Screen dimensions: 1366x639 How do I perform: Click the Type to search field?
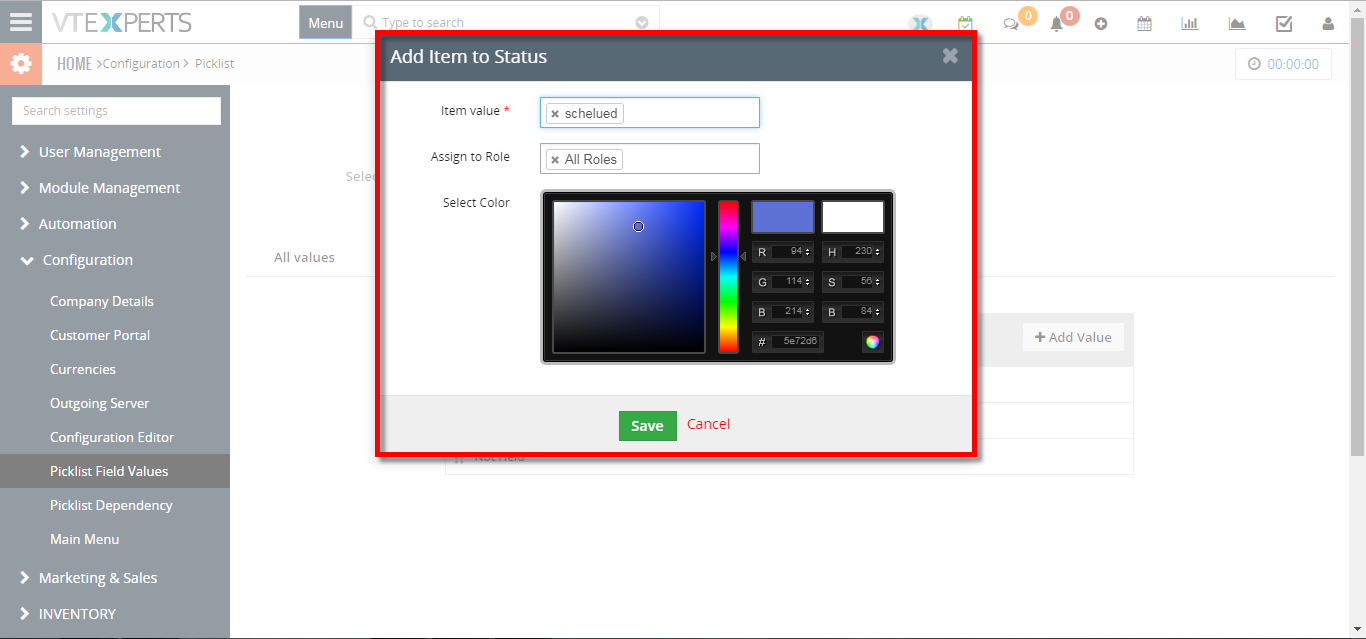[x=505, y=22]
